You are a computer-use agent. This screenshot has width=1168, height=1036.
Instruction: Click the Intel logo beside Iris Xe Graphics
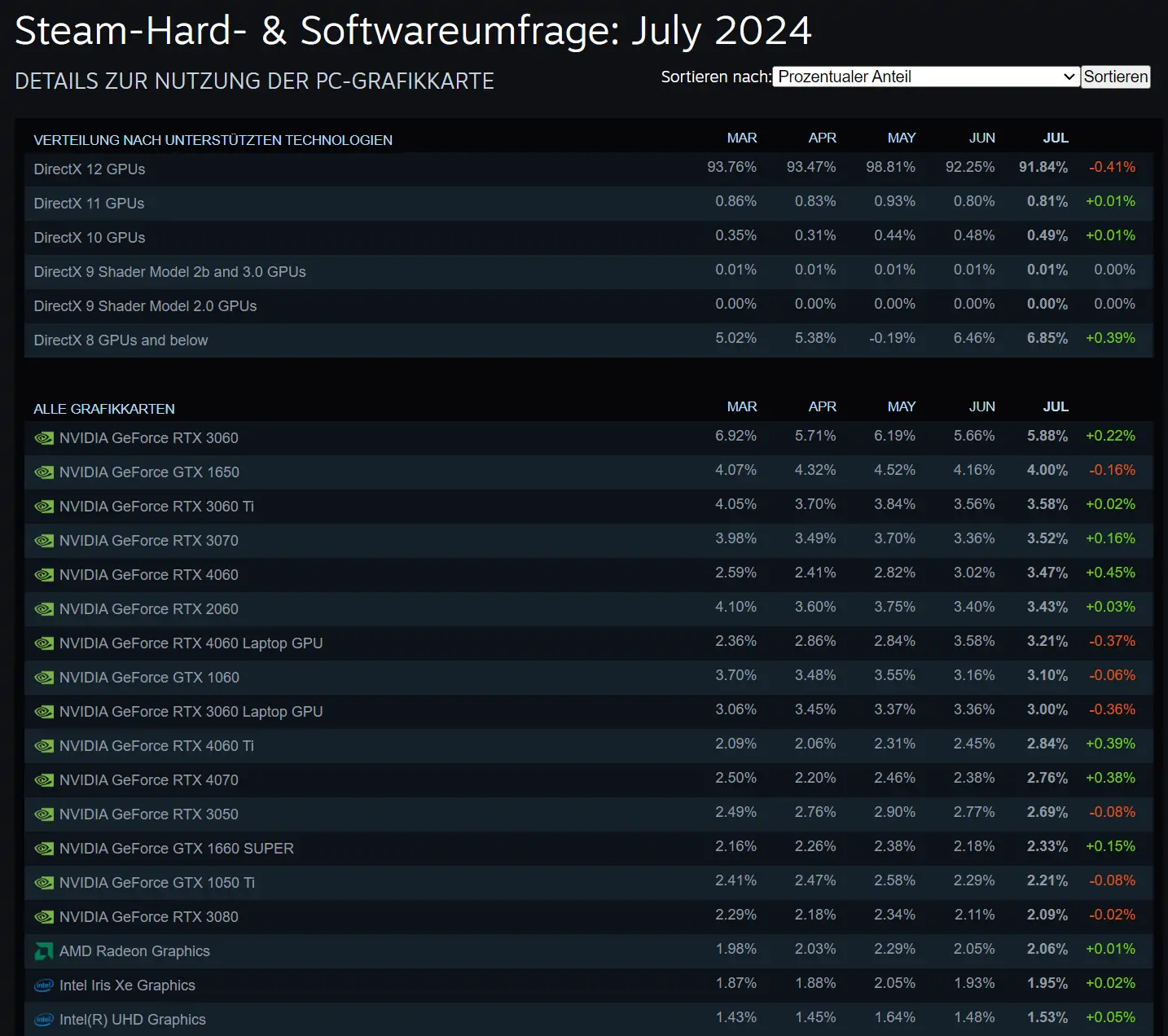44,986
